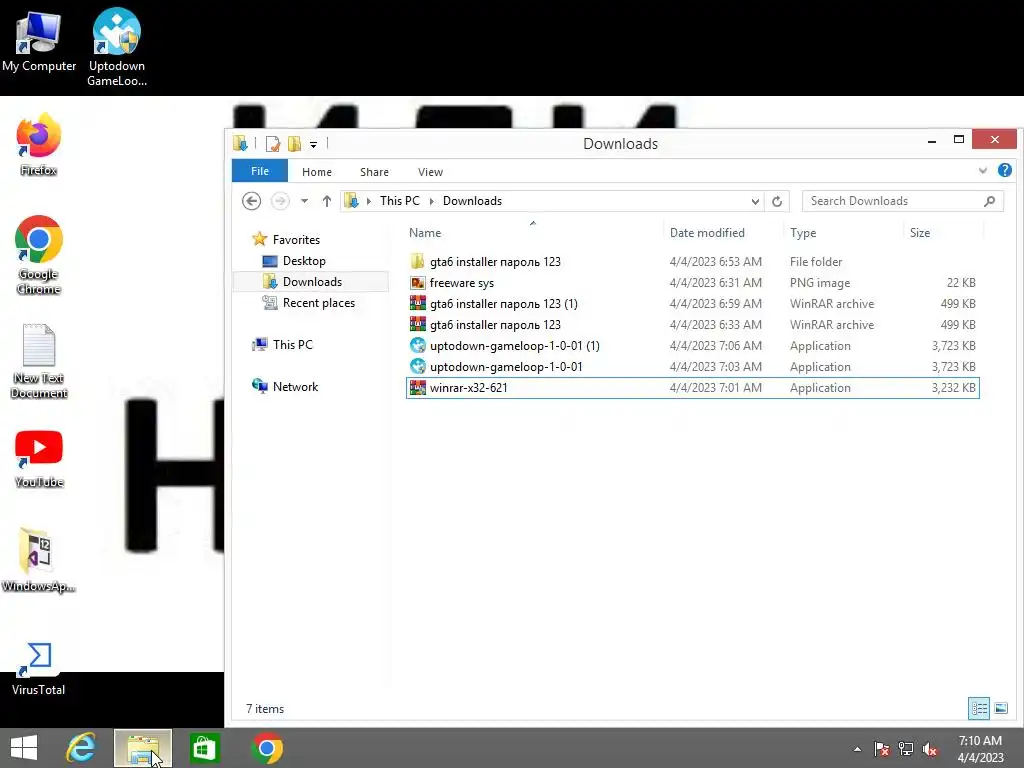This screenshot has height=768, width=1024.
Task: Select uptodown-gameloop-1-0-01 7:03 AM file
Action: pyautogui.click(x=692, y=366)
